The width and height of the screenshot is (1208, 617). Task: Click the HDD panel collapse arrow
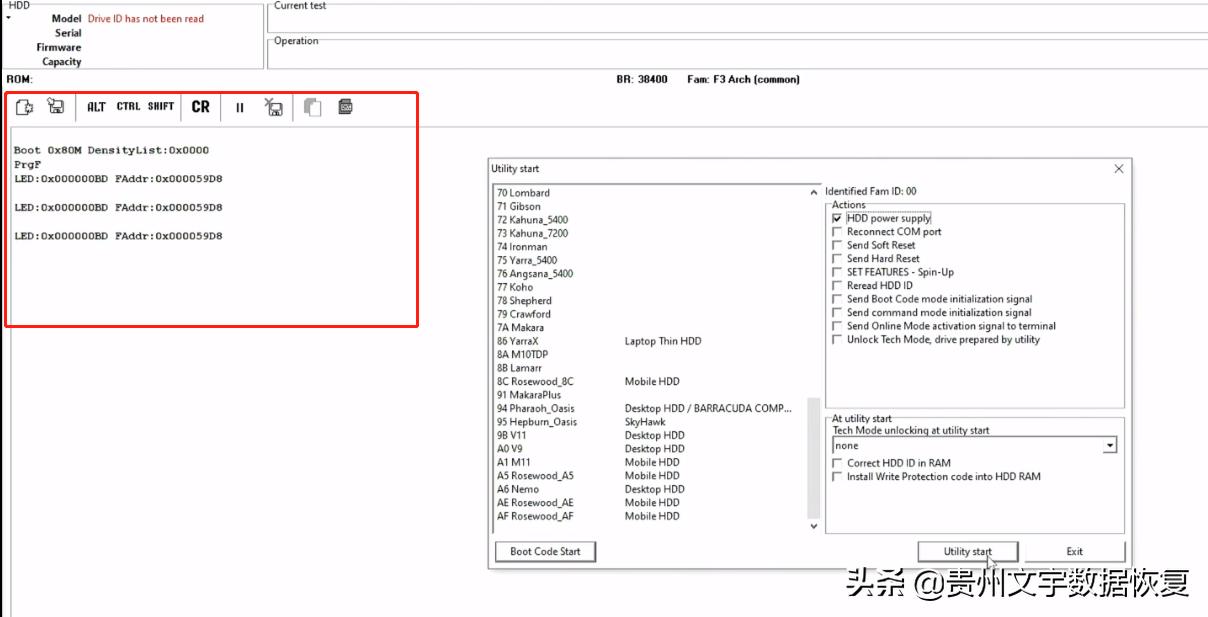click(x=8, y=18)
